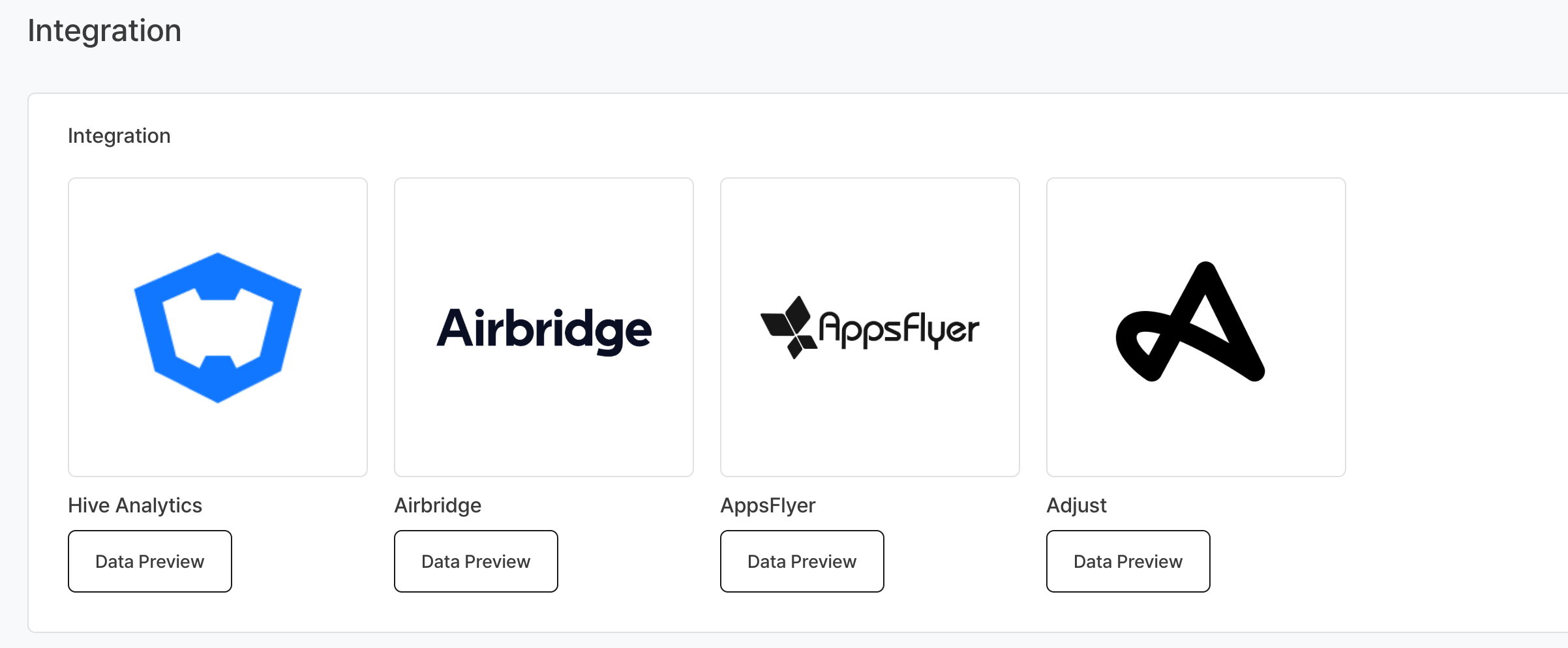This screenshot has width=1568, height=648.
Task: Click the AppsFlyer name label below card
Action: pyautogui.click(x=768, y=505)
